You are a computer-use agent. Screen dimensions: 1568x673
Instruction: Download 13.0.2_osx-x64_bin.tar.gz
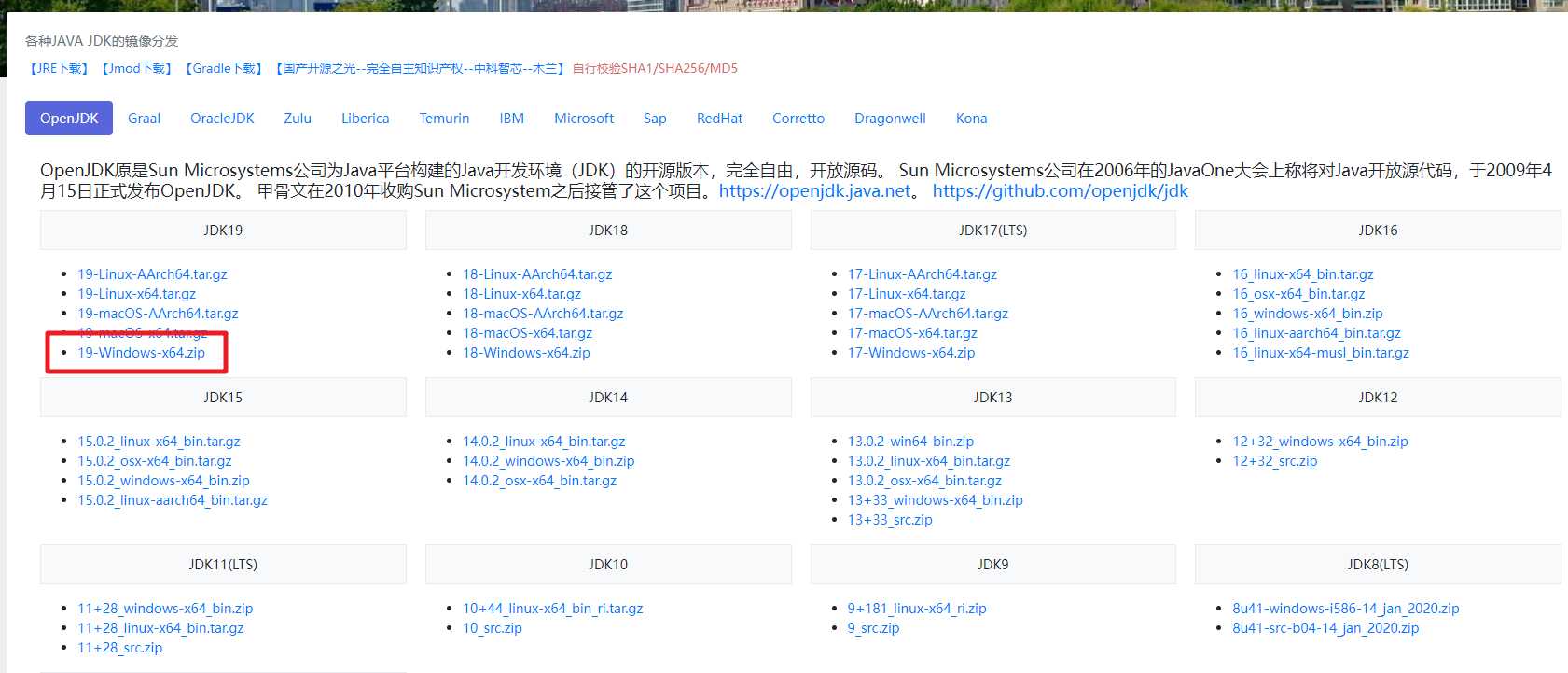[924, 481]
